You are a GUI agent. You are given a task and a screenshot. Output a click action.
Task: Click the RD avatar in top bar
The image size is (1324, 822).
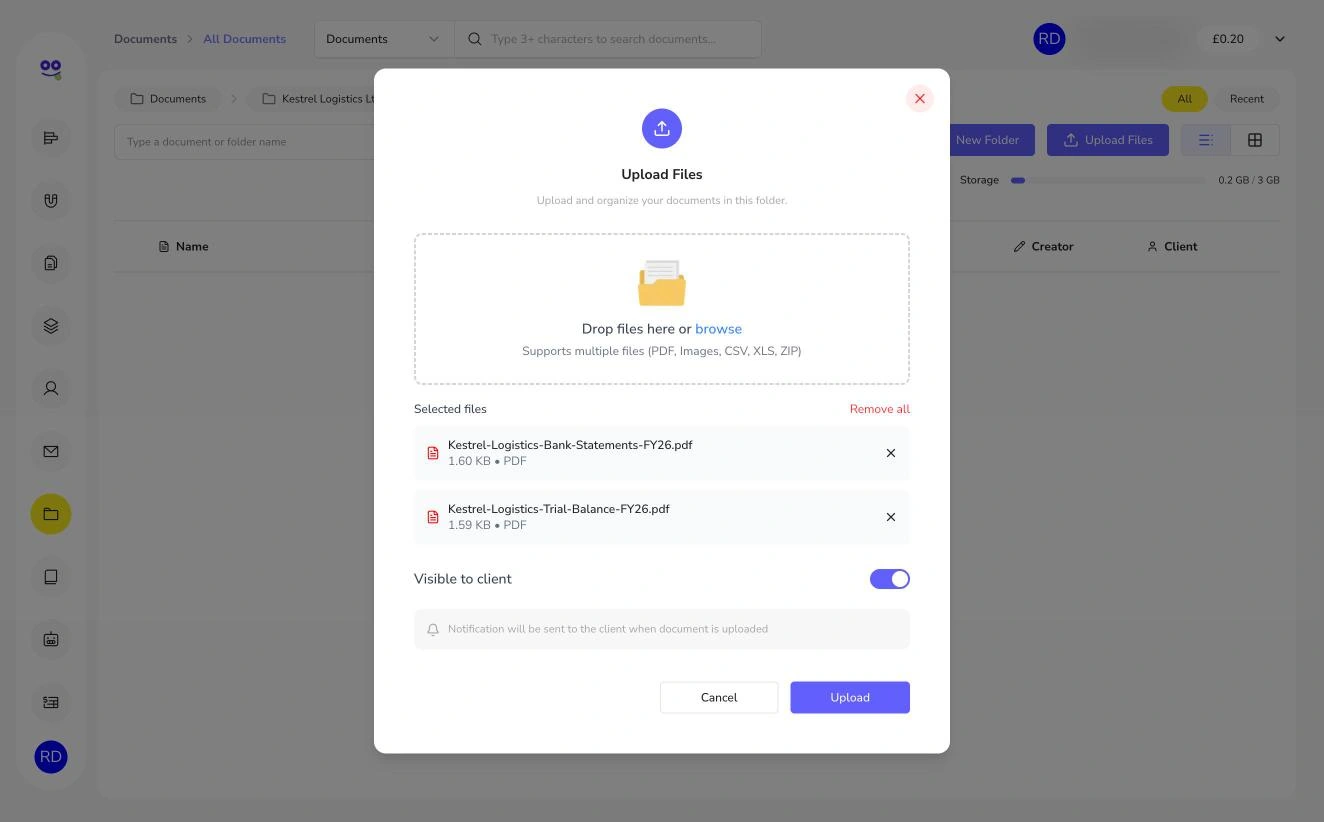(1049, 39)
